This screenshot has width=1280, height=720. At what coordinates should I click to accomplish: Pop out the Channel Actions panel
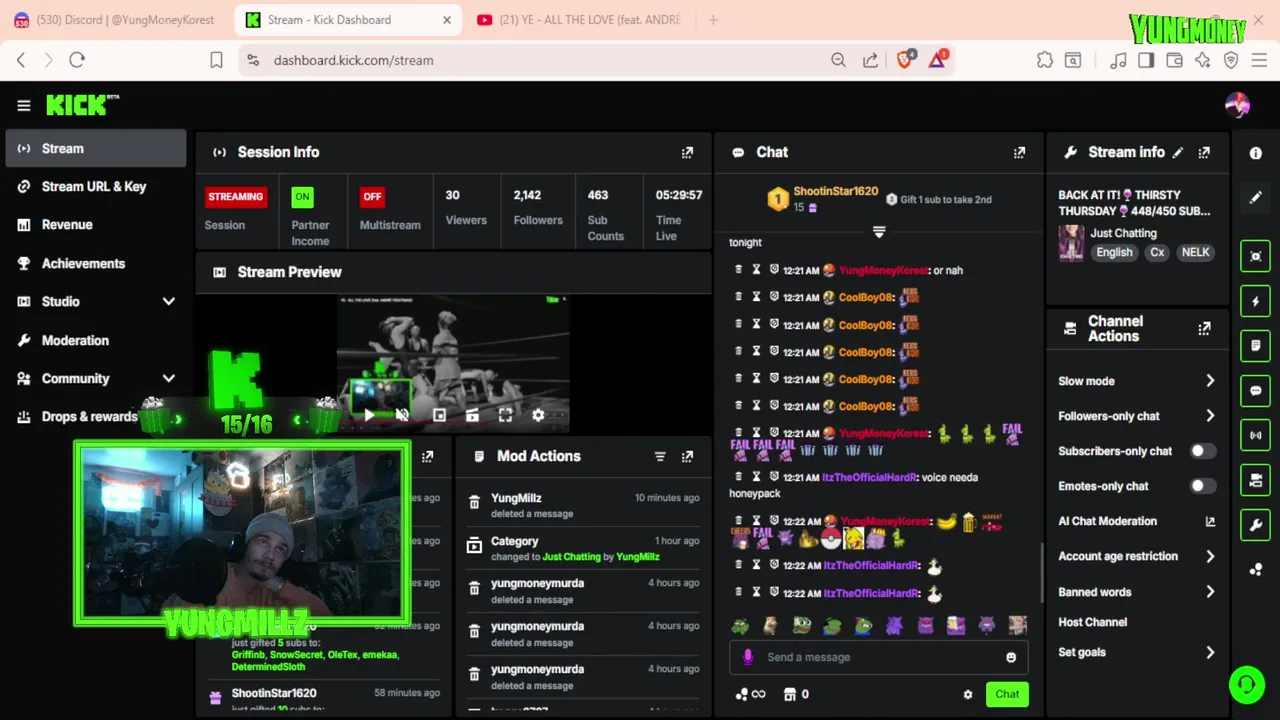pos(1204,328)
